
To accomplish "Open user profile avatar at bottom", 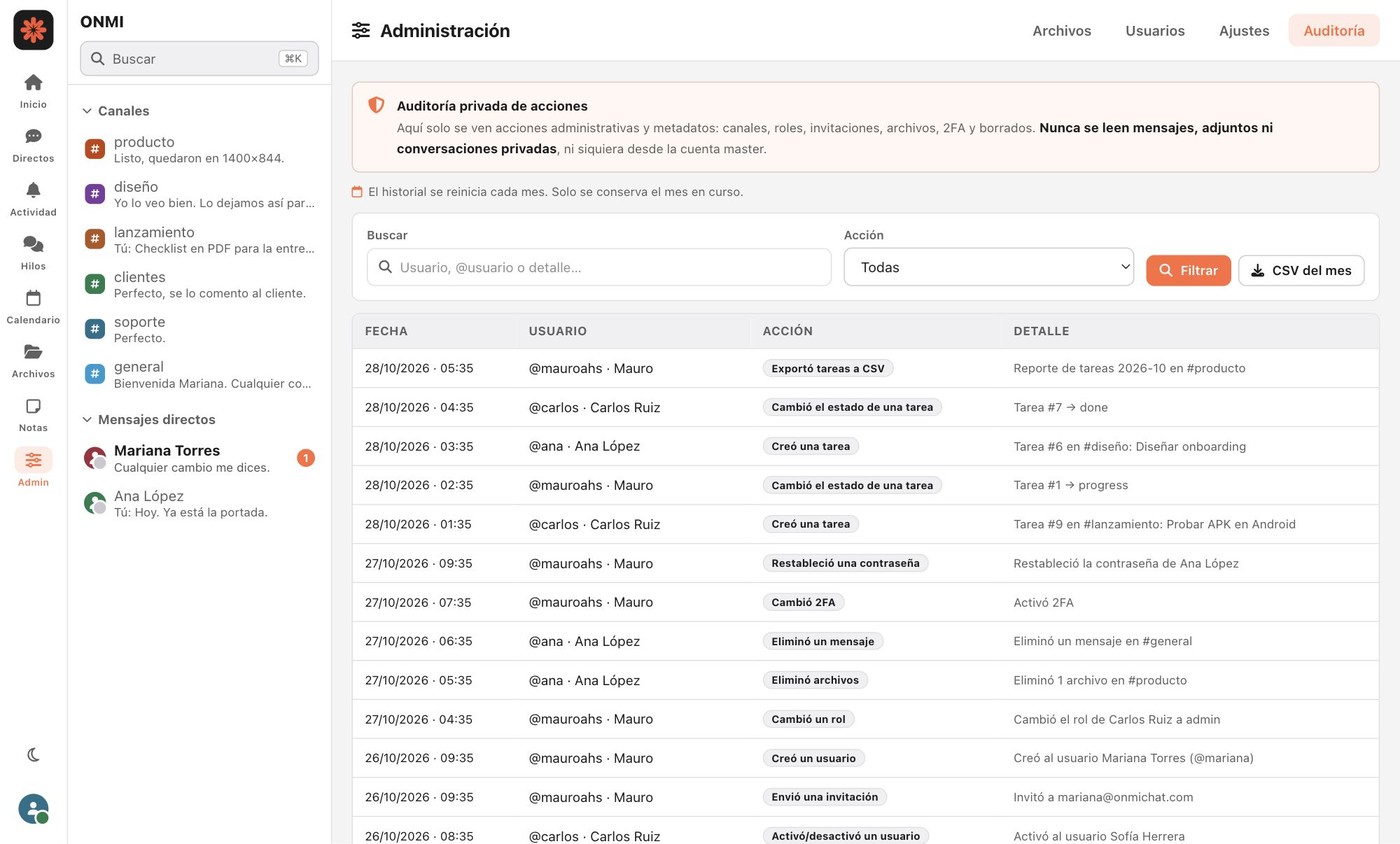I will coord(33,809).
